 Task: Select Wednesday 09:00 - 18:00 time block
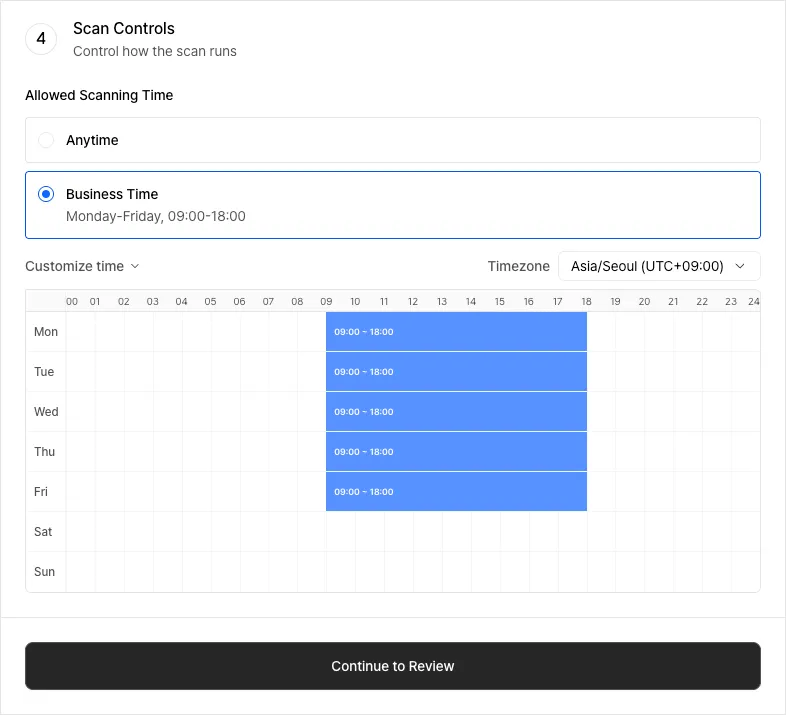456,412
